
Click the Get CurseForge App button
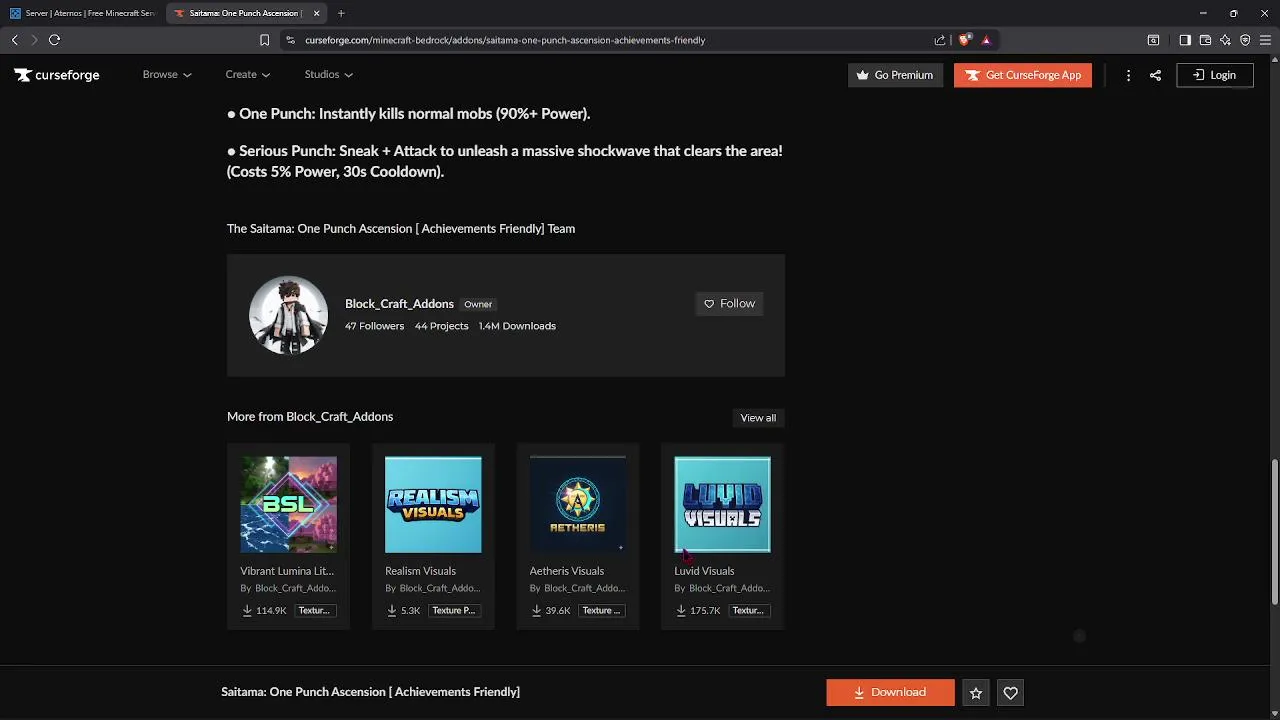click(1023, 75)
